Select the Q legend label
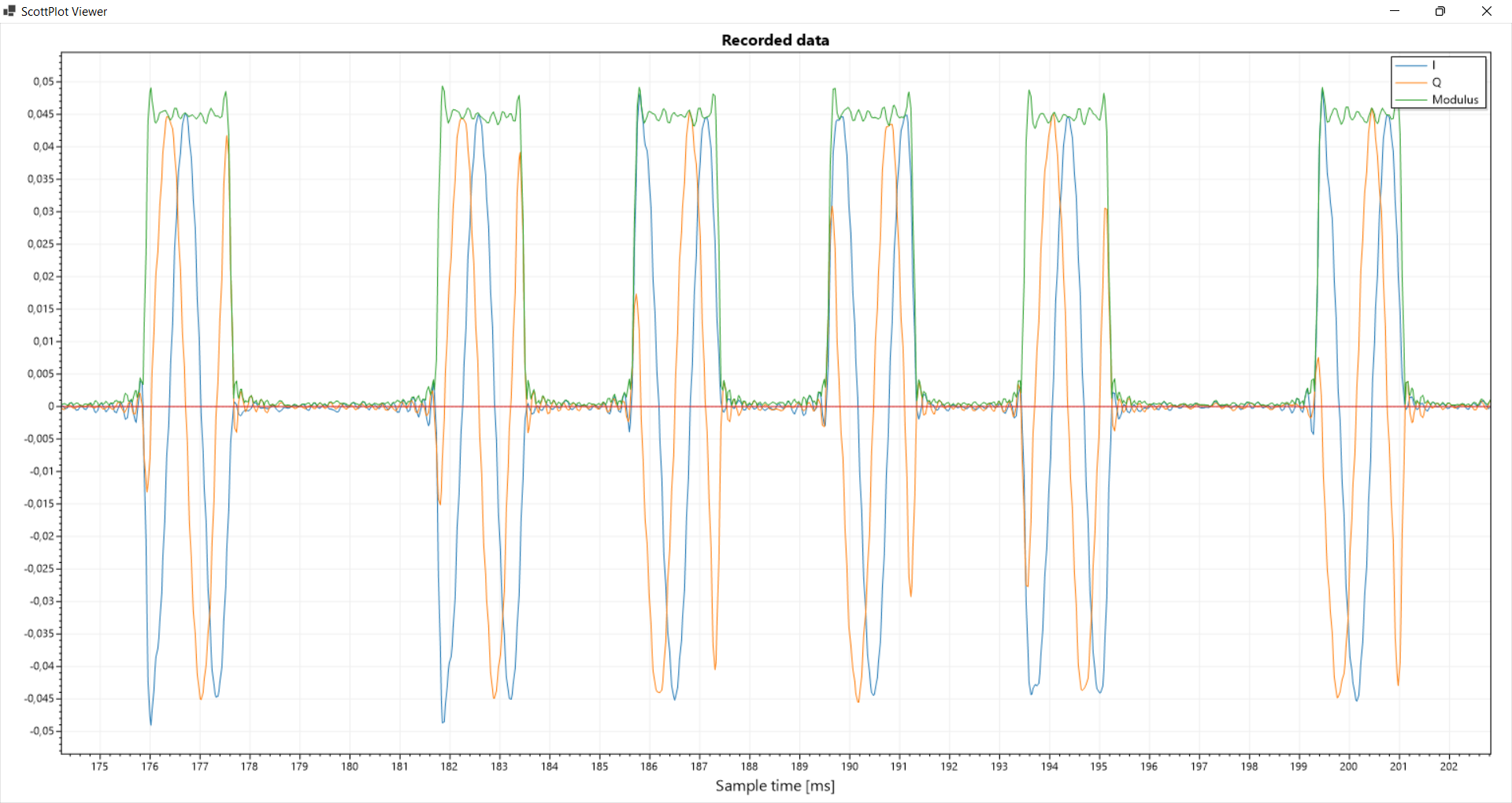This screenshot has height=803, width=1512. coord(1436,83)
